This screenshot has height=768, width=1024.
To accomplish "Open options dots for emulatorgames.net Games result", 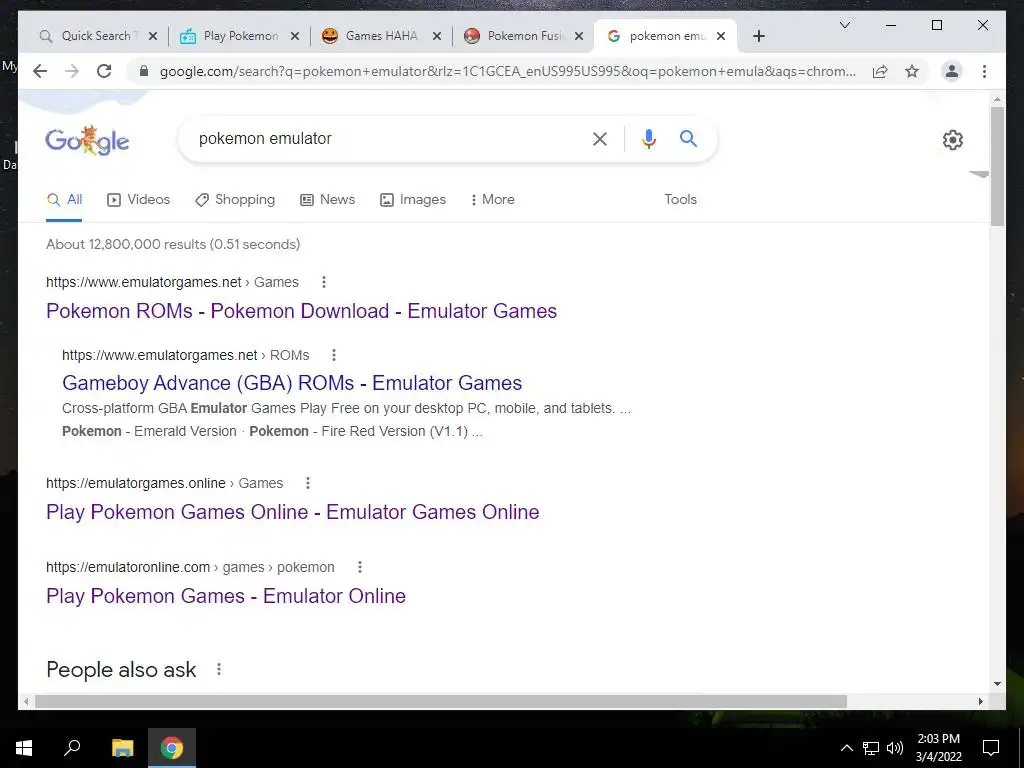I will [x=324, y=282].
